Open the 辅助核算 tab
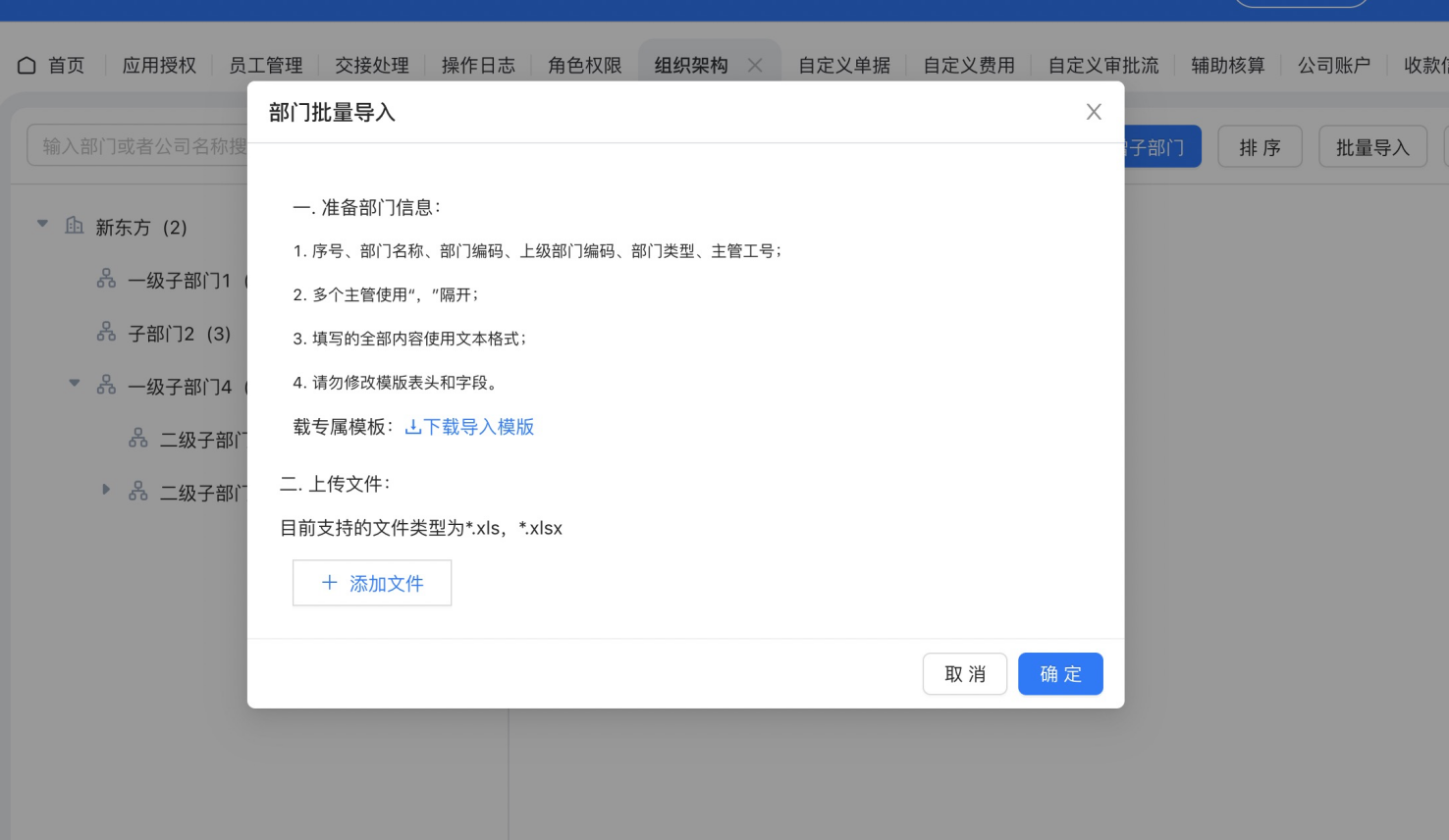 [x=1228, y=66]
